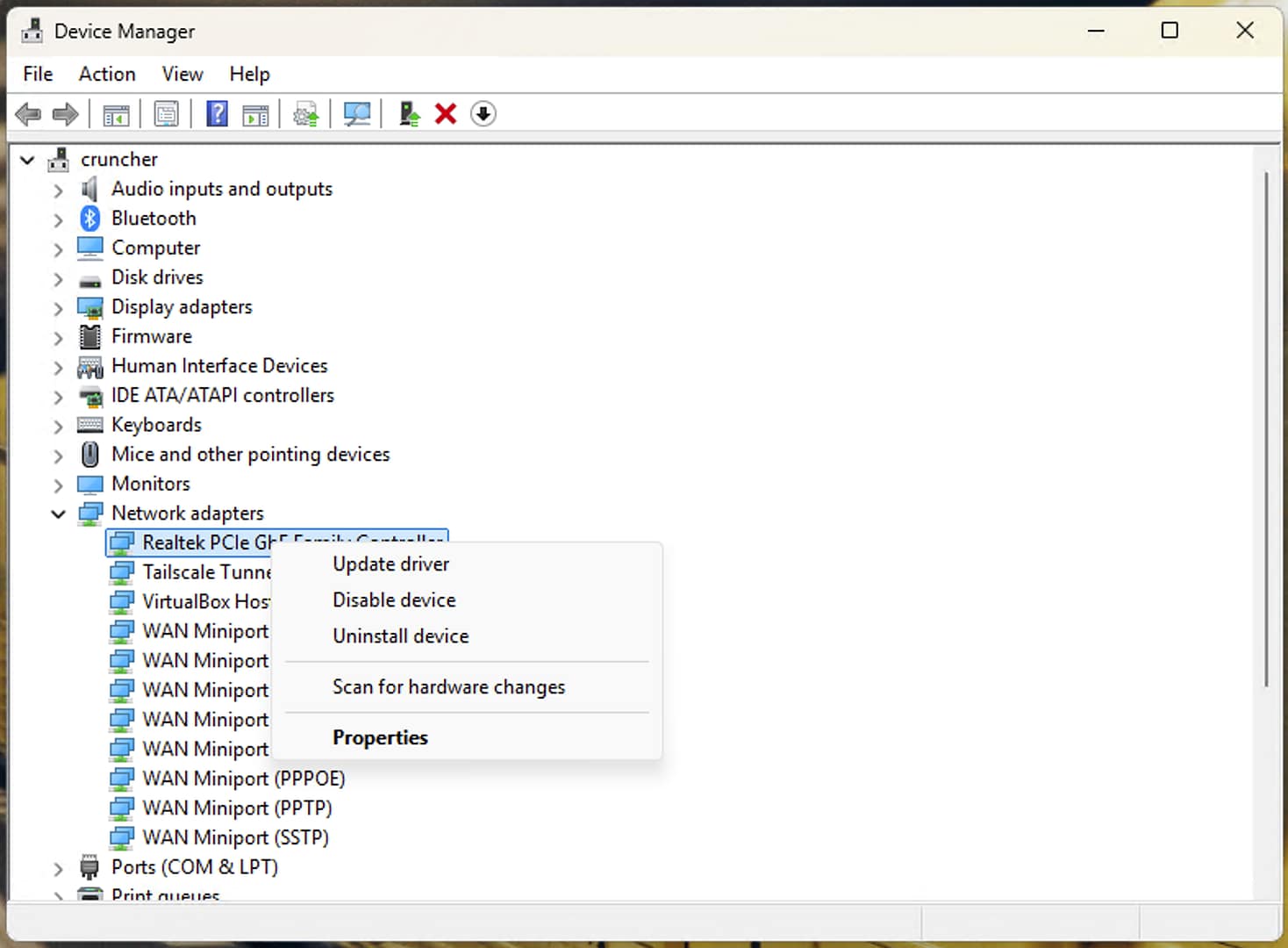1288x948 pixels.
Task: Click the Show/Hide console tree toolbar icon
Action: [115, 113]
